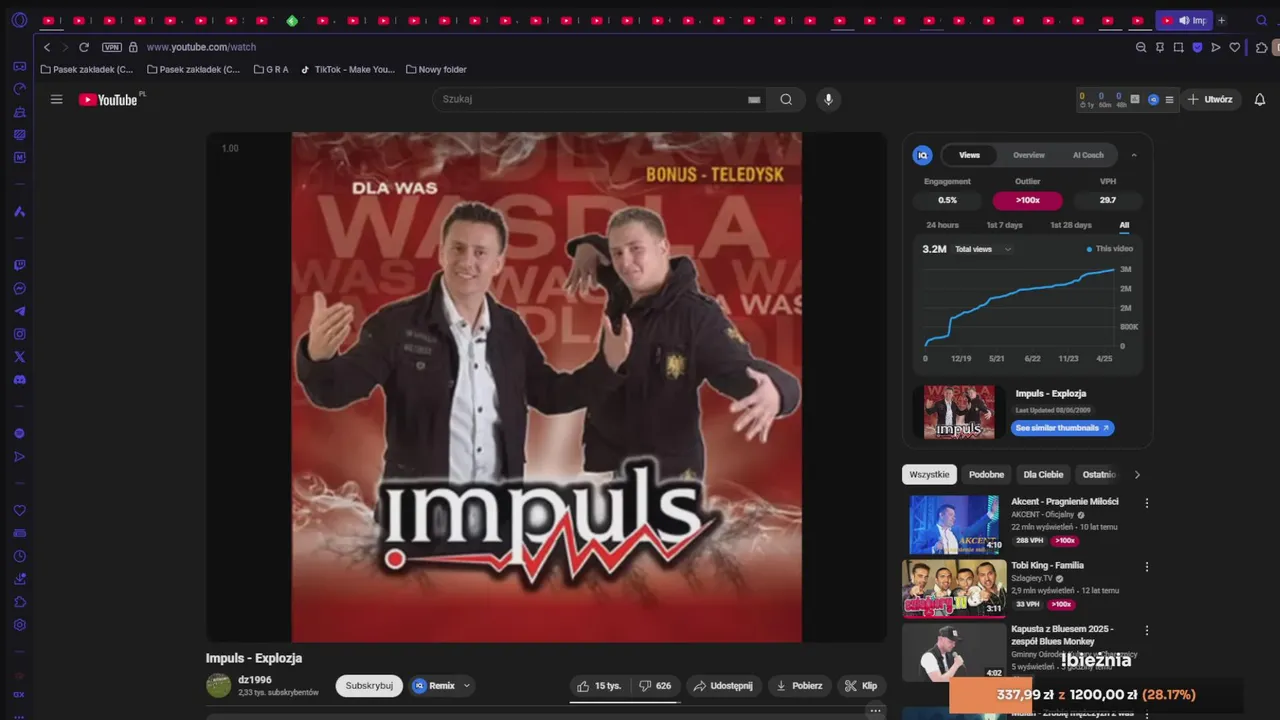Subscribe to dz1996 with Subskrybuj
The image size is (1280, 720).
[369, 686]
